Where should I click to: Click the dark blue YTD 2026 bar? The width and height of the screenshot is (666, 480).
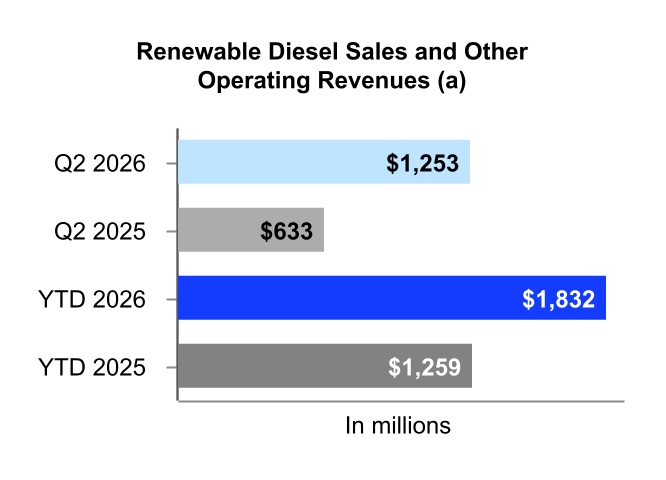pyautogui.click(x=392, y=298)
